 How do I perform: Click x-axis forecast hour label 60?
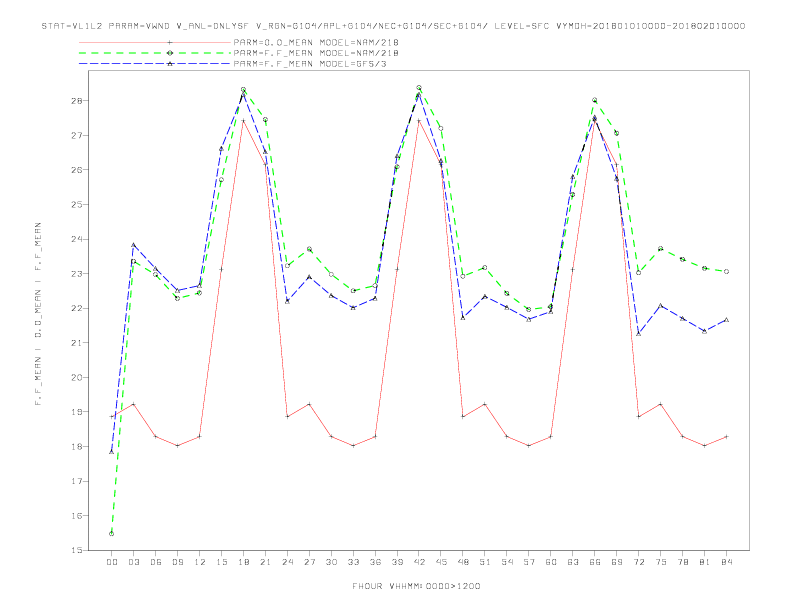tap(551, 562)
